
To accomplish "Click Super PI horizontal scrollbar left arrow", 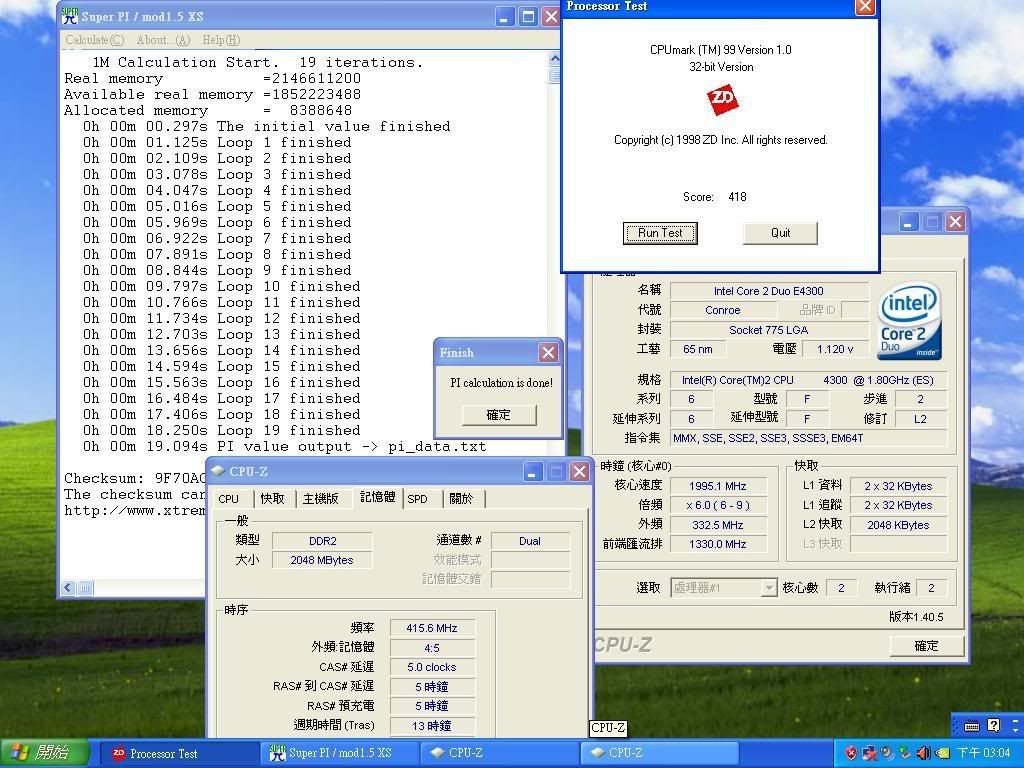I will point(67,588).
